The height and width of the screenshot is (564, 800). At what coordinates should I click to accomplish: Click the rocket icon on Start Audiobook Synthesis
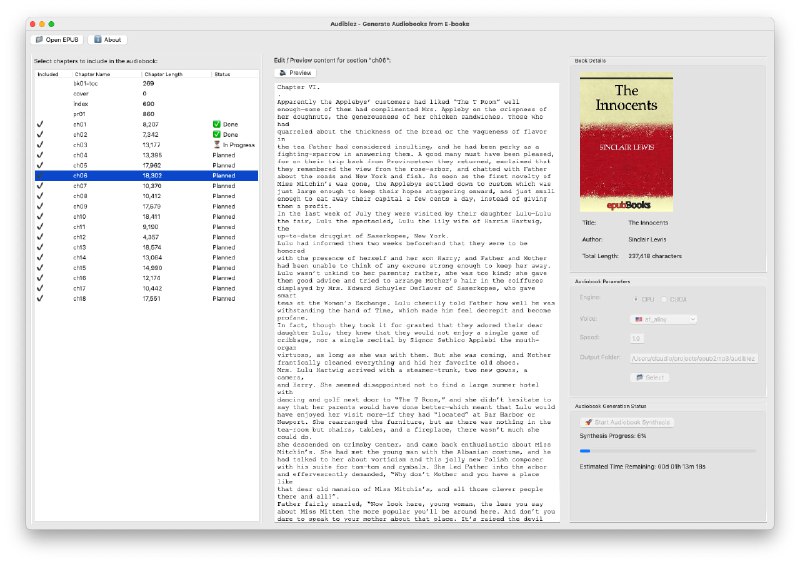coord(587,422)
